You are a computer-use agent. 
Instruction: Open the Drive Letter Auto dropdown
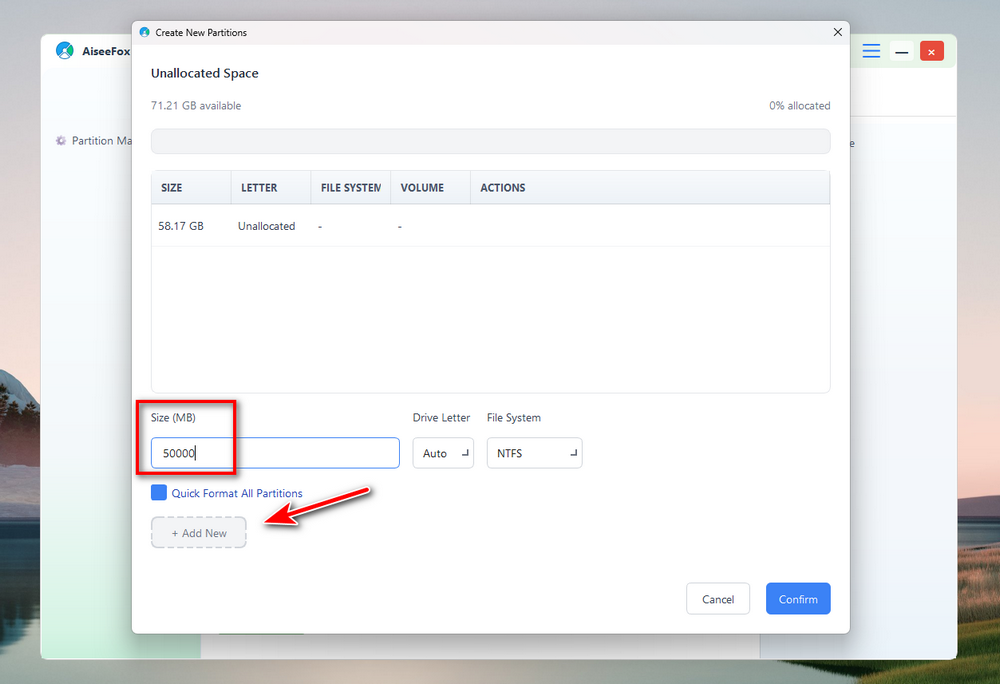click(443, 453)
